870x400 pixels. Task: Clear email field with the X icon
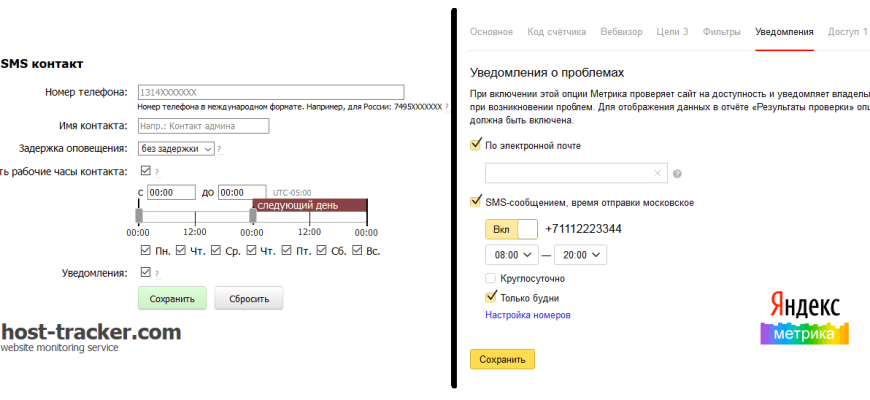pyautogui.click(x=657, y=173)
